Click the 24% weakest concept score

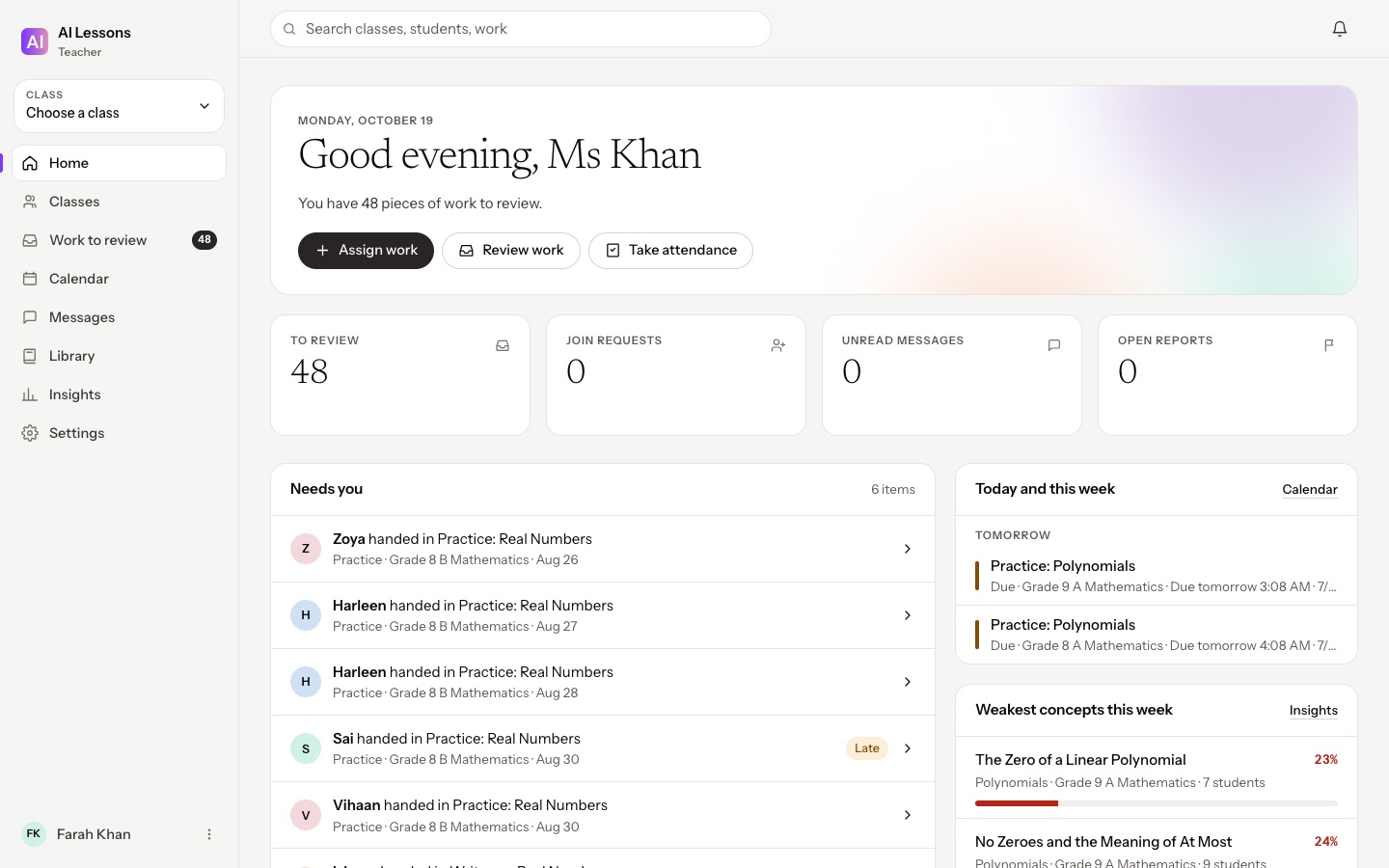1326,842
